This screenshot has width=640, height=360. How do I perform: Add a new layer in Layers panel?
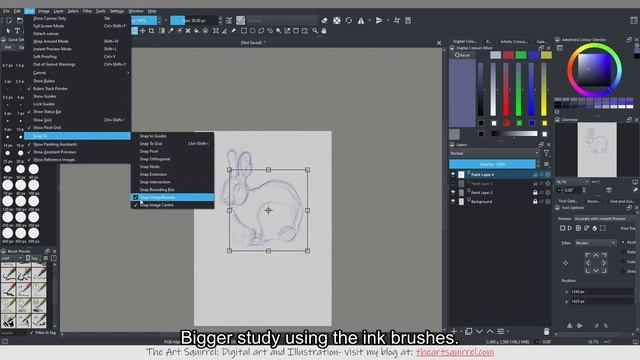pyautogui.click(x=454, y=331)
